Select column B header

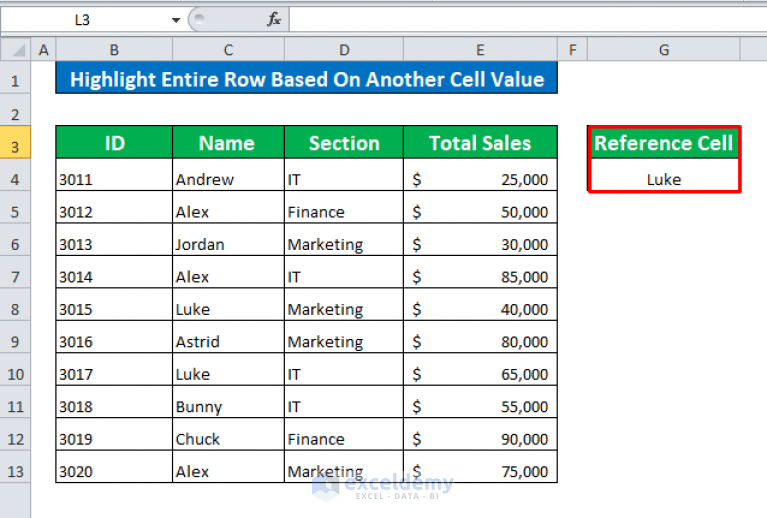coord(114,50)
